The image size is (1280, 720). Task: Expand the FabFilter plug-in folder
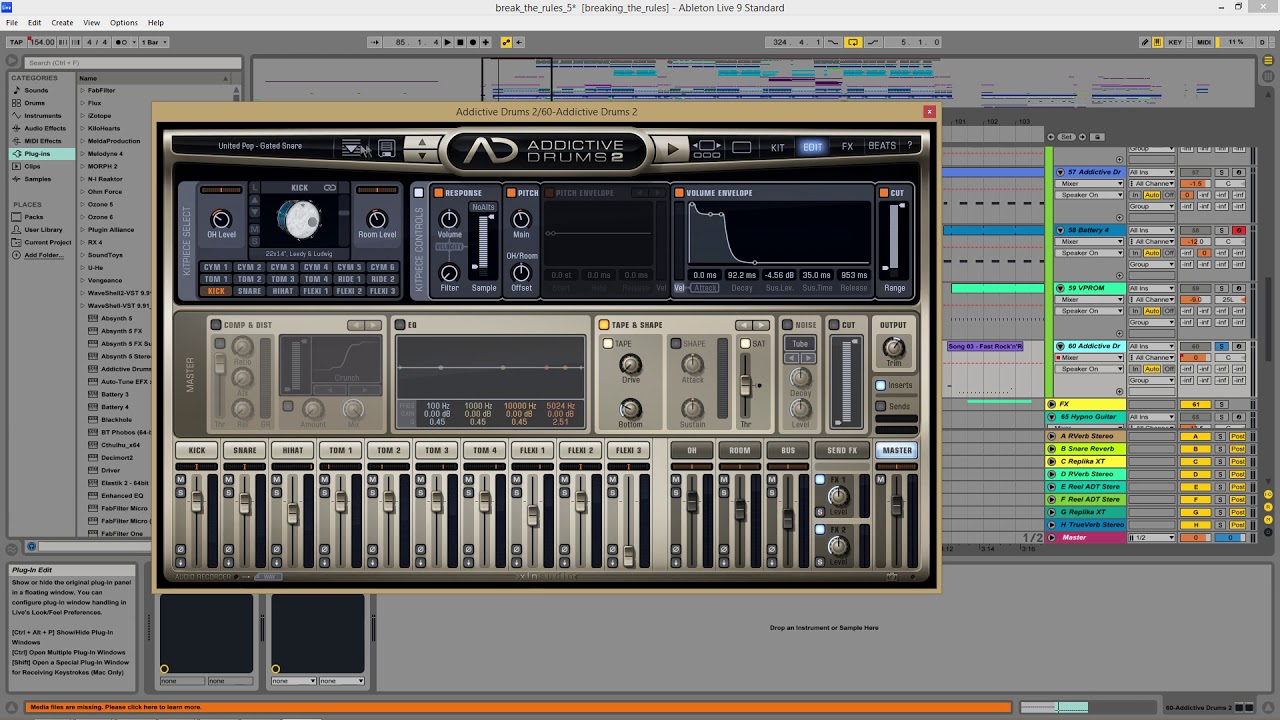[x=82, y=90]
